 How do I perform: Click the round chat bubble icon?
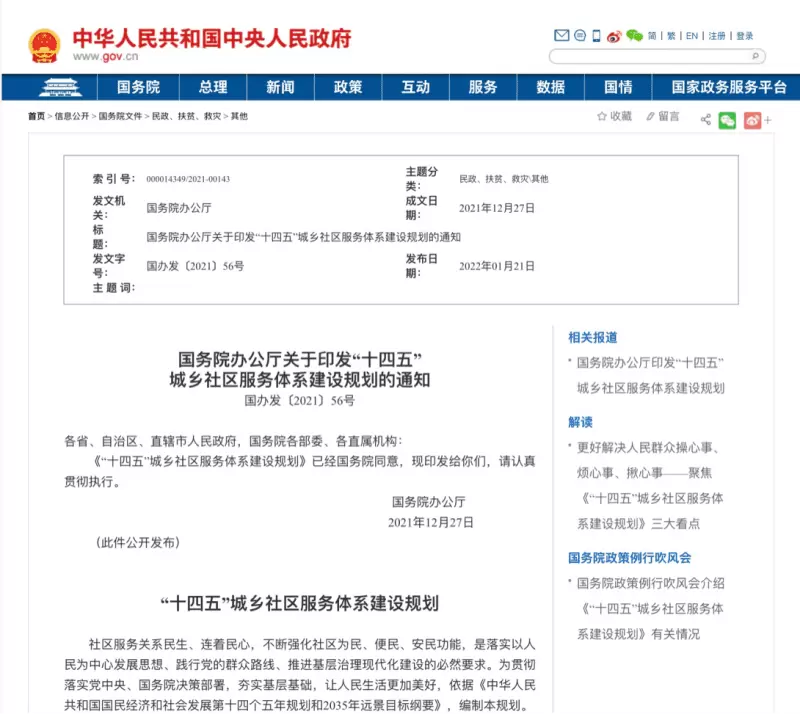pyautogui.click(x=580, y=36)
